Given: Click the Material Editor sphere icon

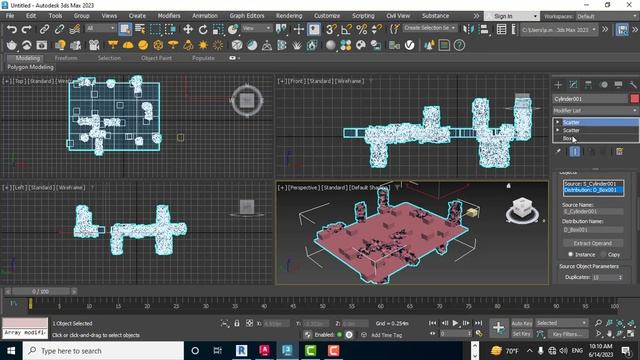Looking at the screenshot, I should click(331, 45).
